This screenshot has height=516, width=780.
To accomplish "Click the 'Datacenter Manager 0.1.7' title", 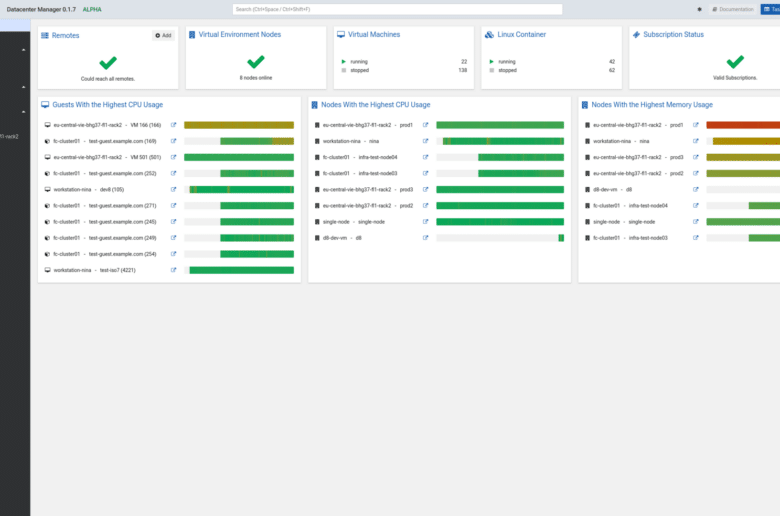I will (41, 9).
